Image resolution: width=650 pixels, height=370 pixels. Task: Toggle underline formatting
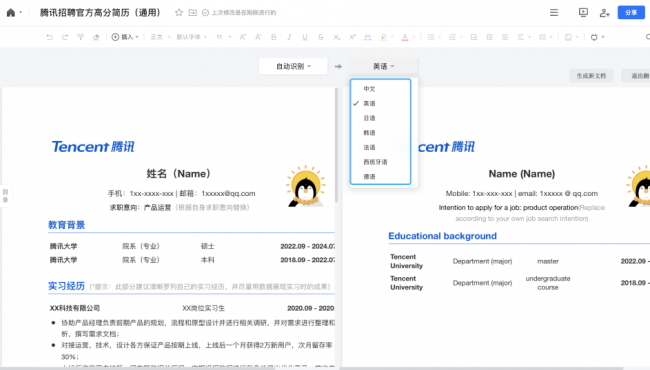click(x=305, y=37)
